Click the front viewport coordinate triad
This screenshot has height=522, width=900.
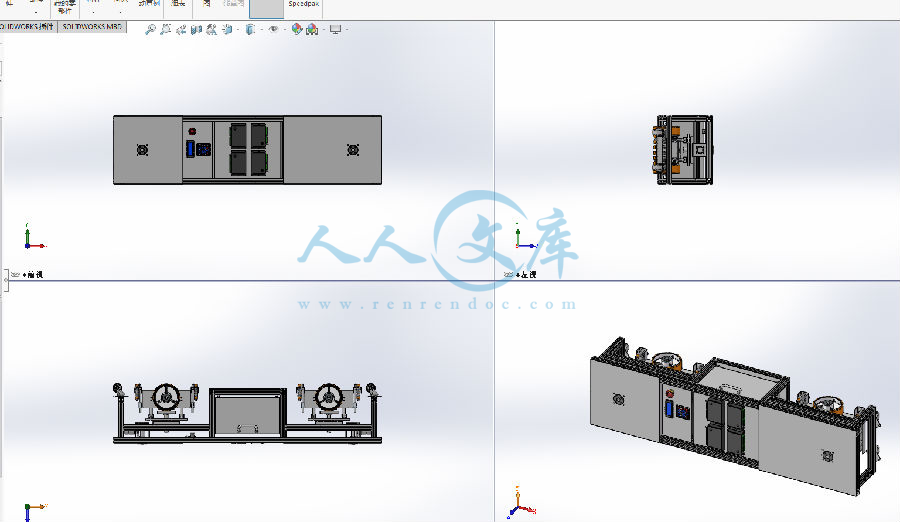point(34,237)
